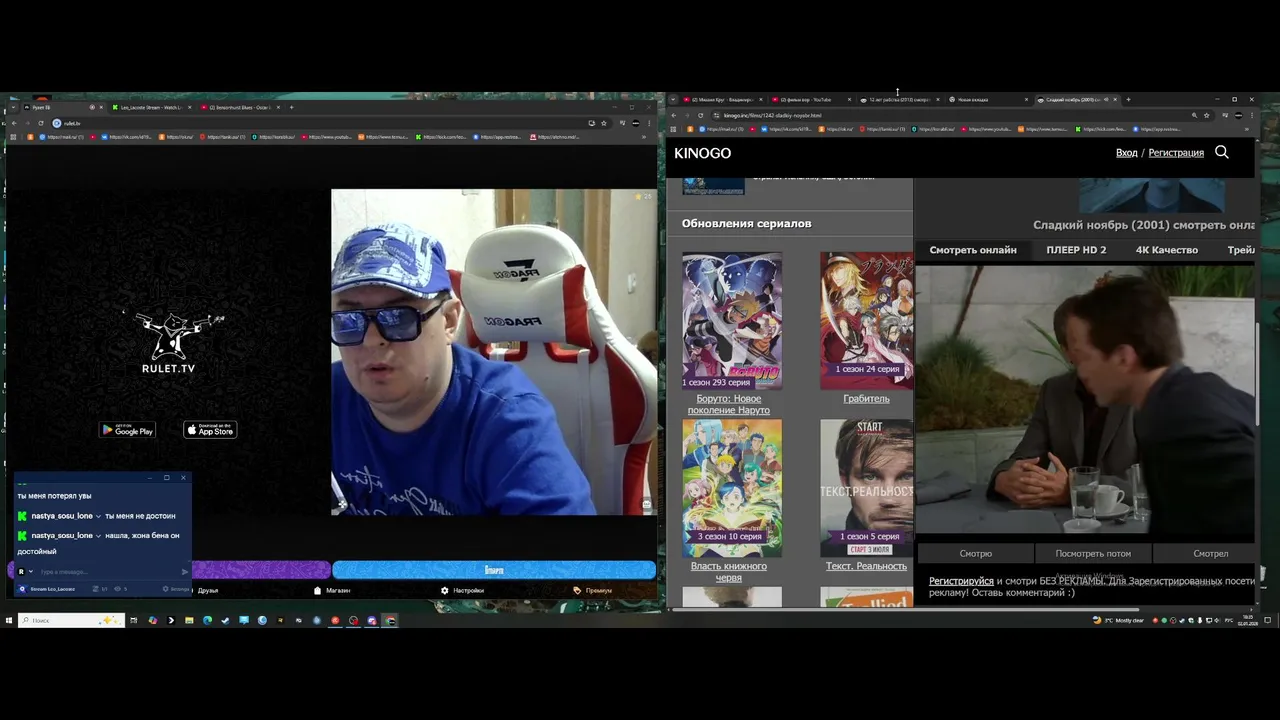This screenshot has width=1280, height=720.
Task: Click Боруто: Новое поколение Наруто title link
Action: point(729,404)
